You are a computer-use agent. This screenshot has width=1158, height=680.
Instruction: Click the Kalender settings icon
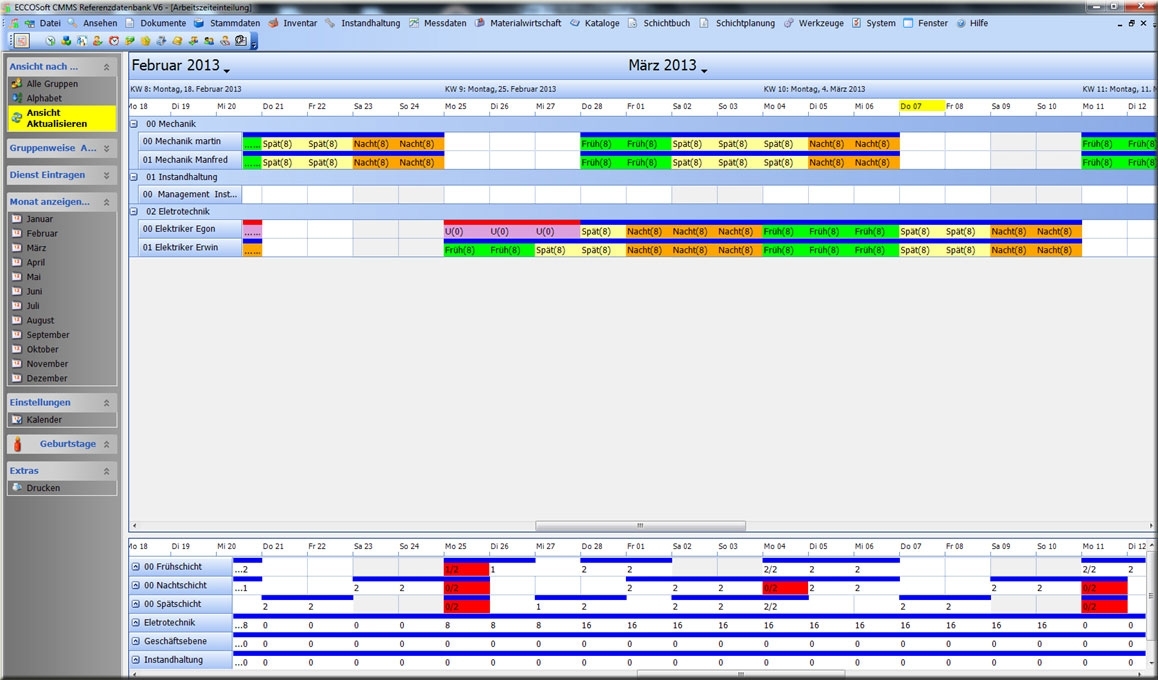tap(16, 419)
